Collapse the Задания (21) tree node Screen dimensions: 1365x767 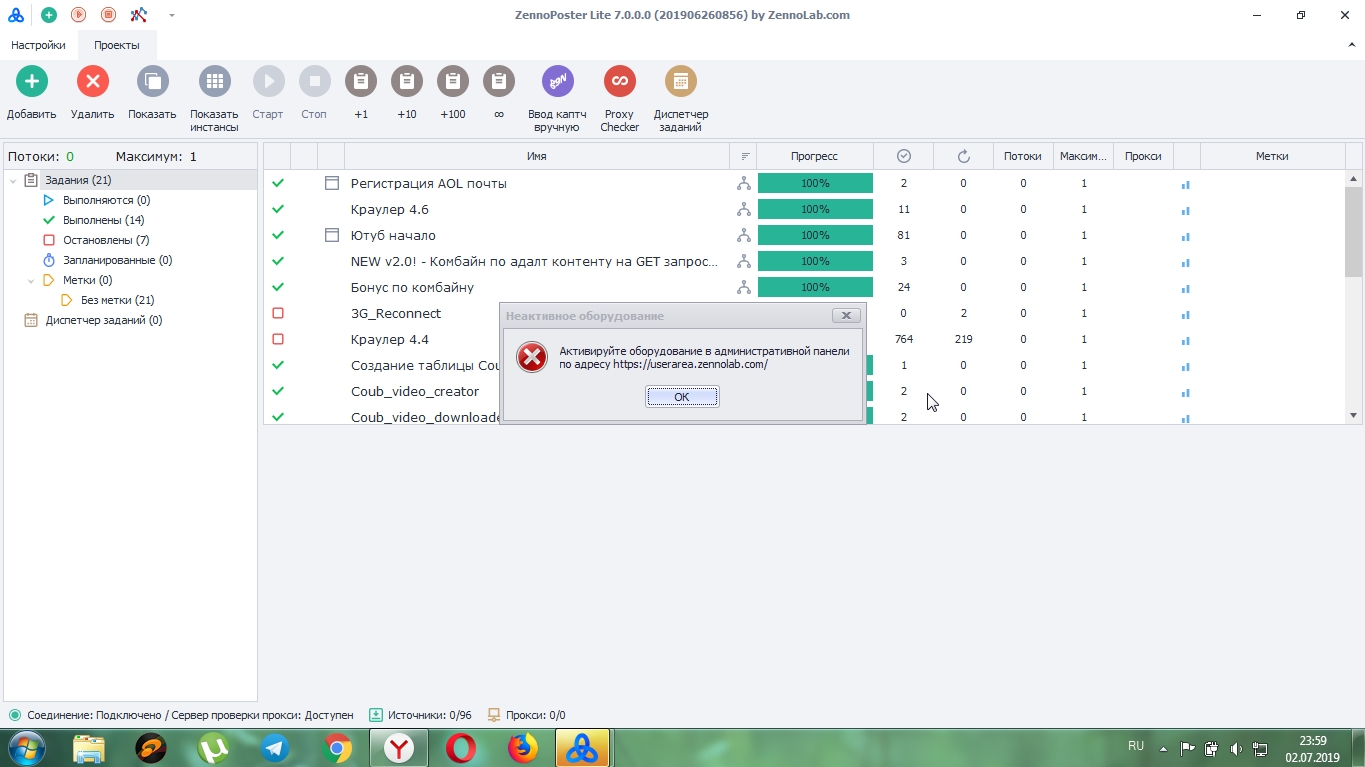[x=13, y=181]
